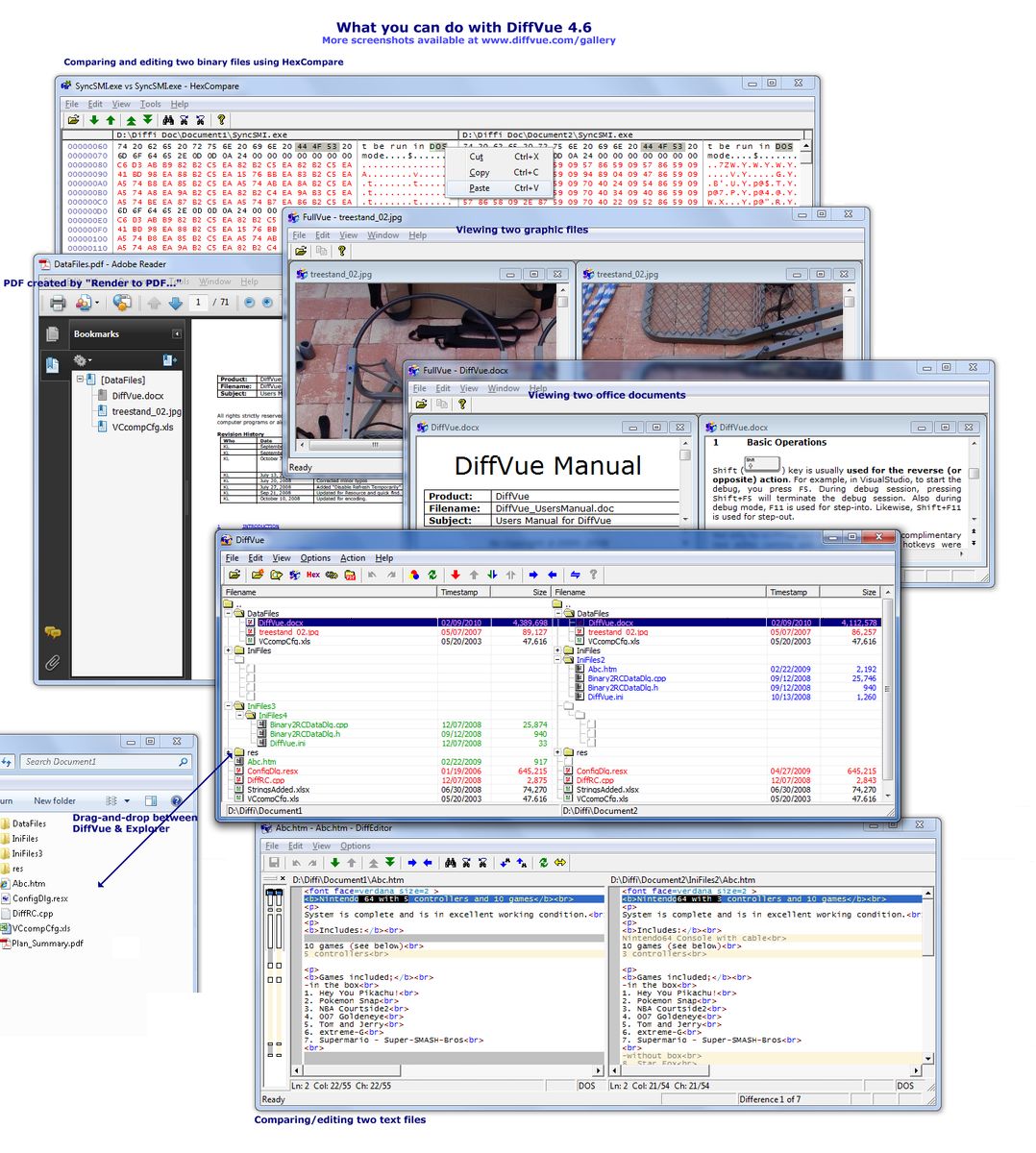
Task: Select the colors icon on the DiffVue toolbar
Action: pyautogui.click(x=415, y=575)
